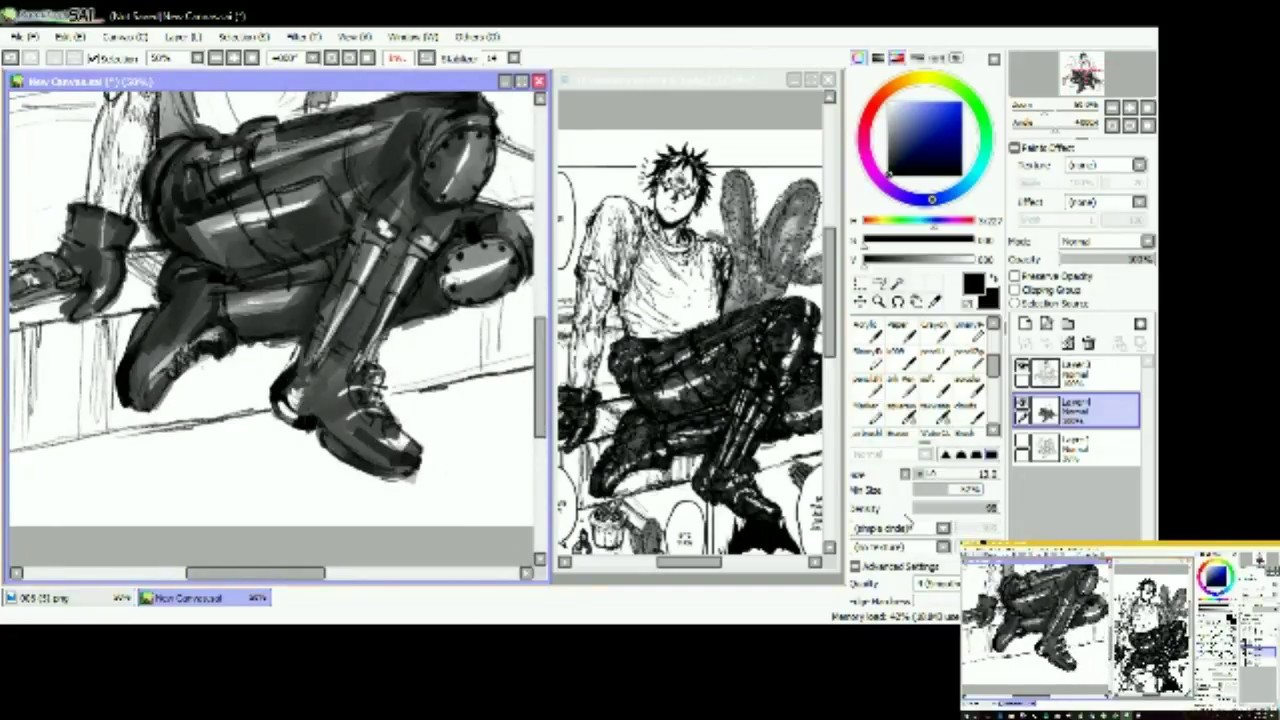Screen dimensions: 1280x720
Task: Delete layer using the trash icon
Action: (1088, 343)
